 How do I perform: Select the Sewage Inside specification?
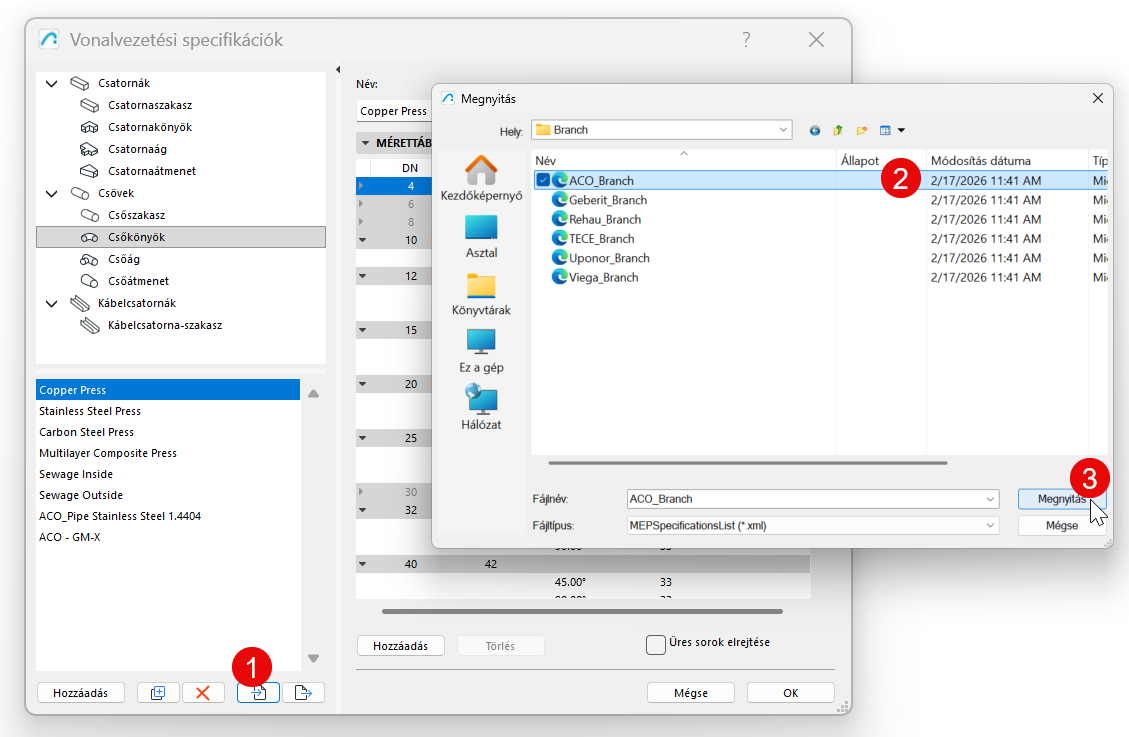(x=168, y=474)
